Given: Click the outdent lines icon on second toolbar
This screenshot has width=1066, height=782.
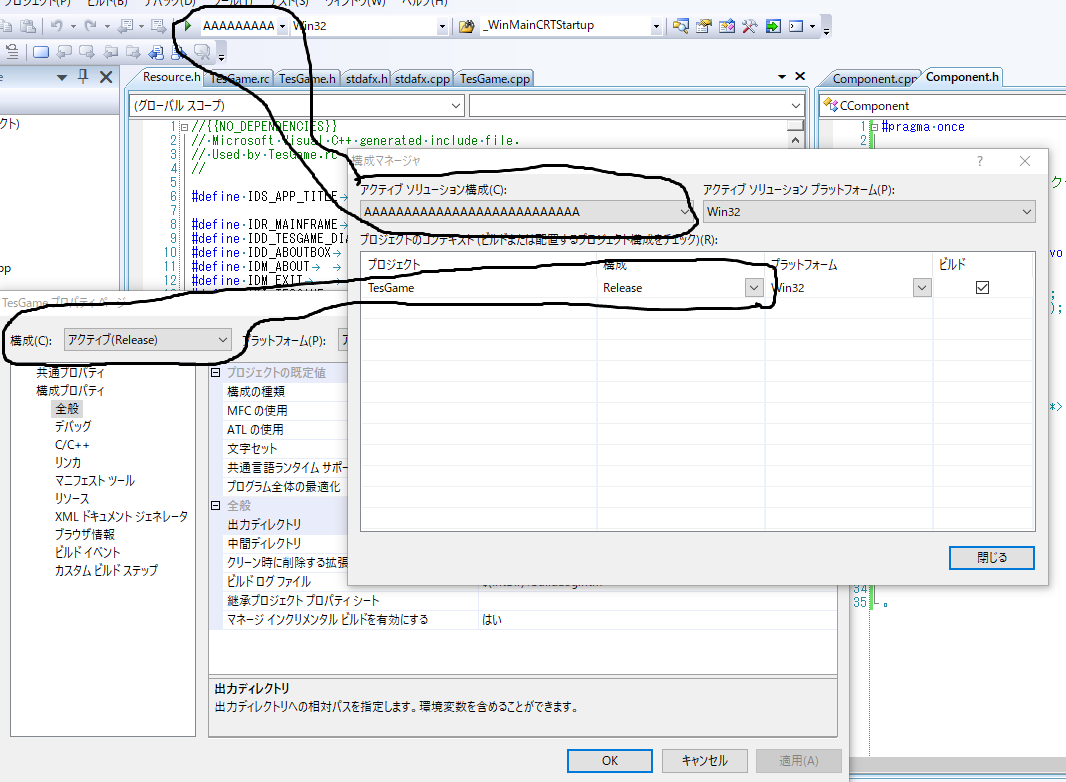Looking at the screenshot, I should point(12,52).
